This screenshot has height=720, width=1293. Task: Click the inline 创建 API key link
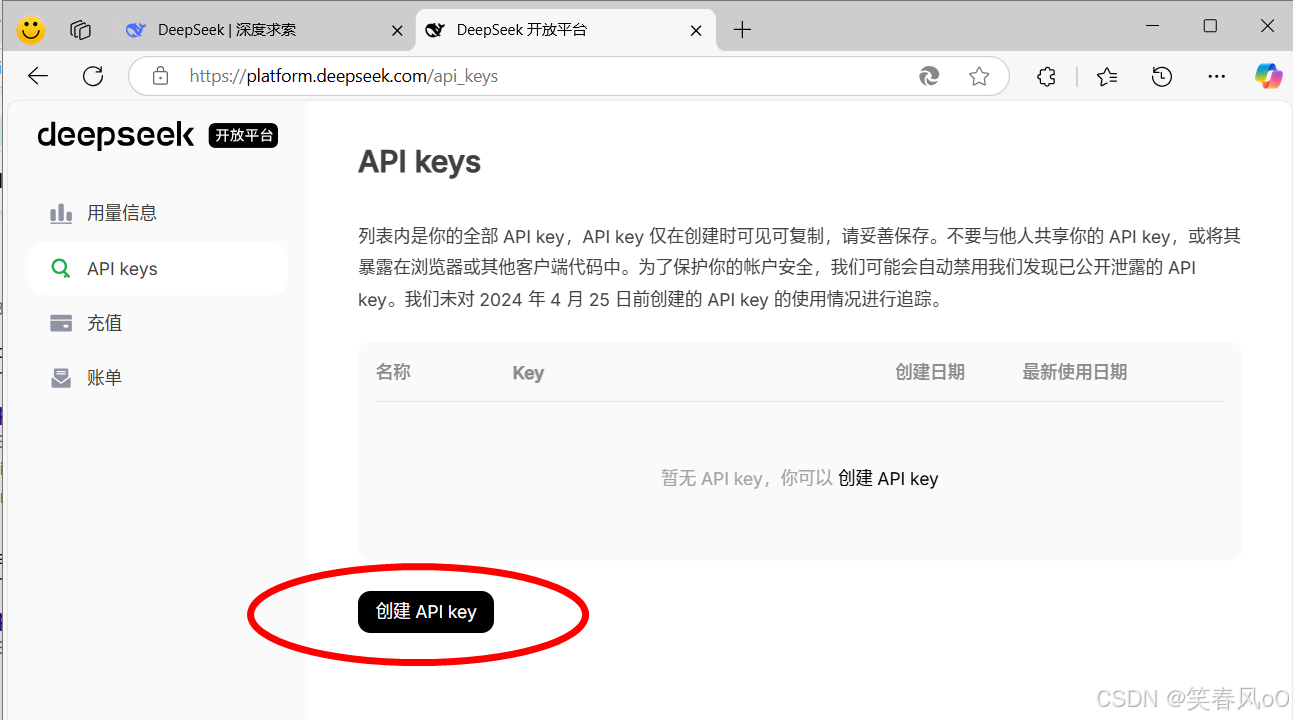click(888, 478)
